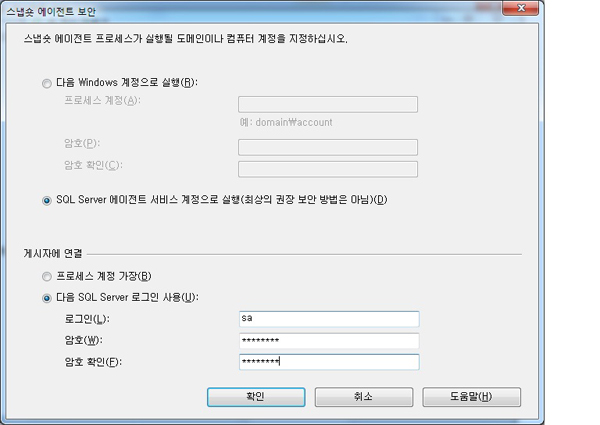600x425 pixels.
Task: Click the '암호(W):' label
Action: coord(83,340)
